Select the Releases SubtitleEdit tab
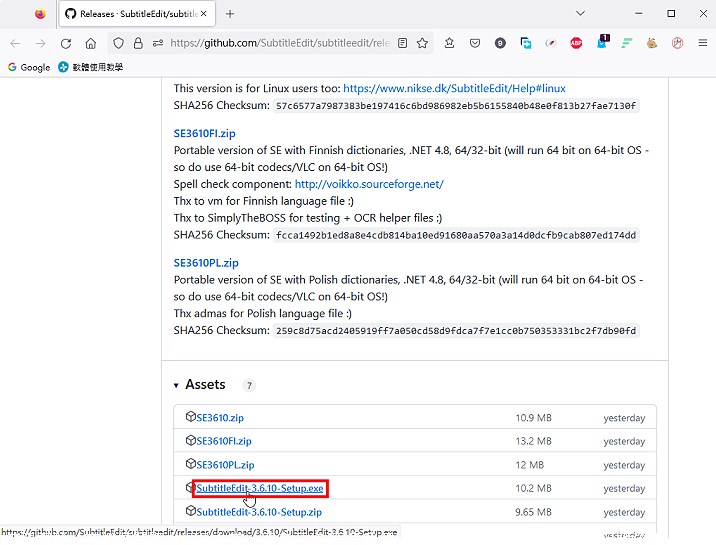 [x=130, y=14]
